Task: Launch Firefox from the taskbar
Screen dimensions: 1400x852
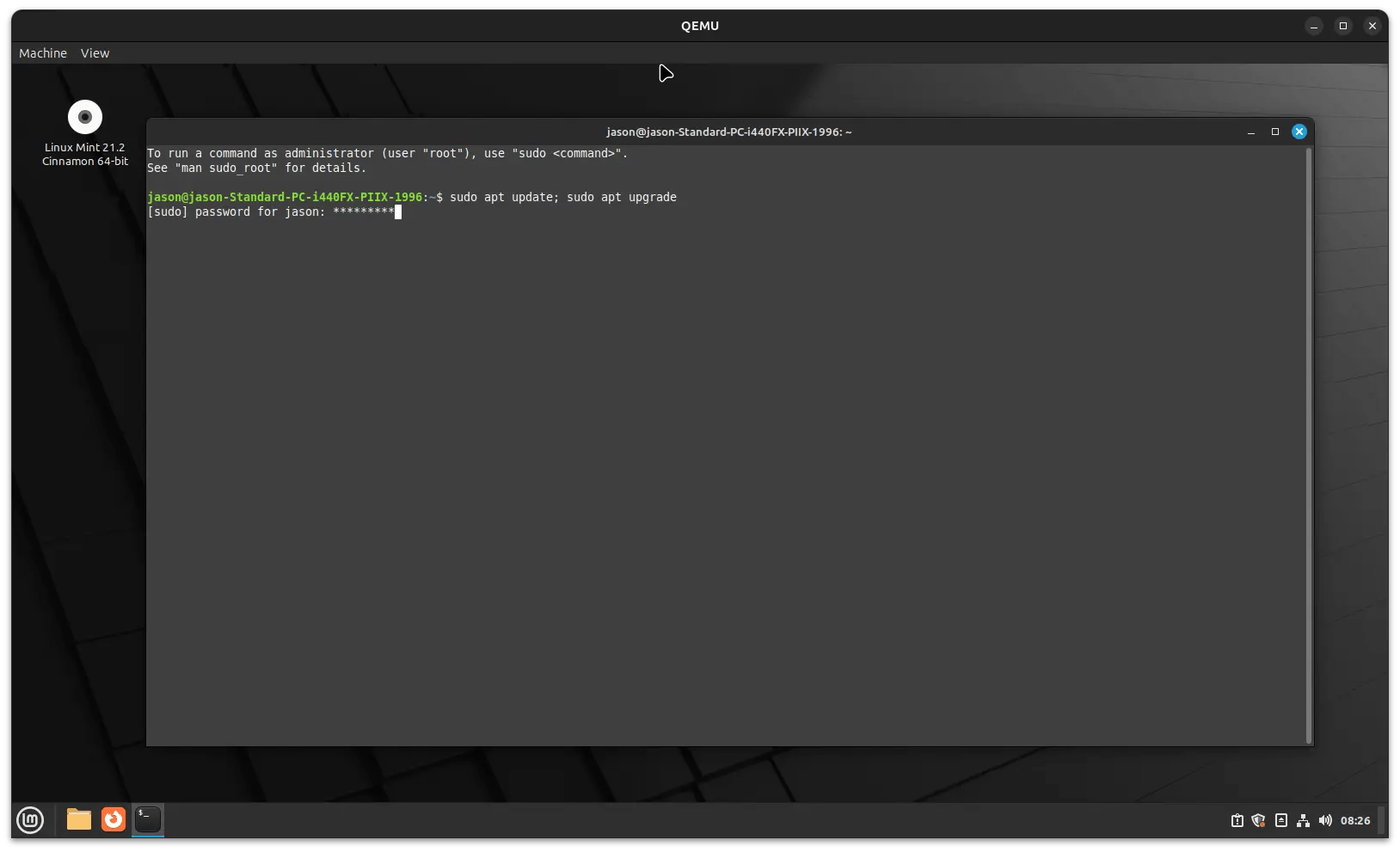Action: [x=113, y=820]
